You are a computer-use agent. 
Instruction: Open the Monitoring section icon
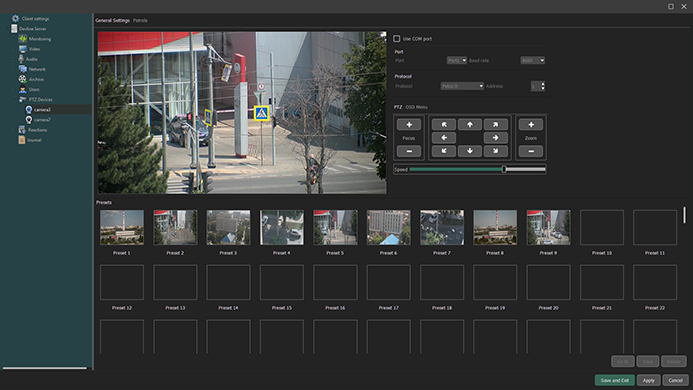click(x=23, y=39)
